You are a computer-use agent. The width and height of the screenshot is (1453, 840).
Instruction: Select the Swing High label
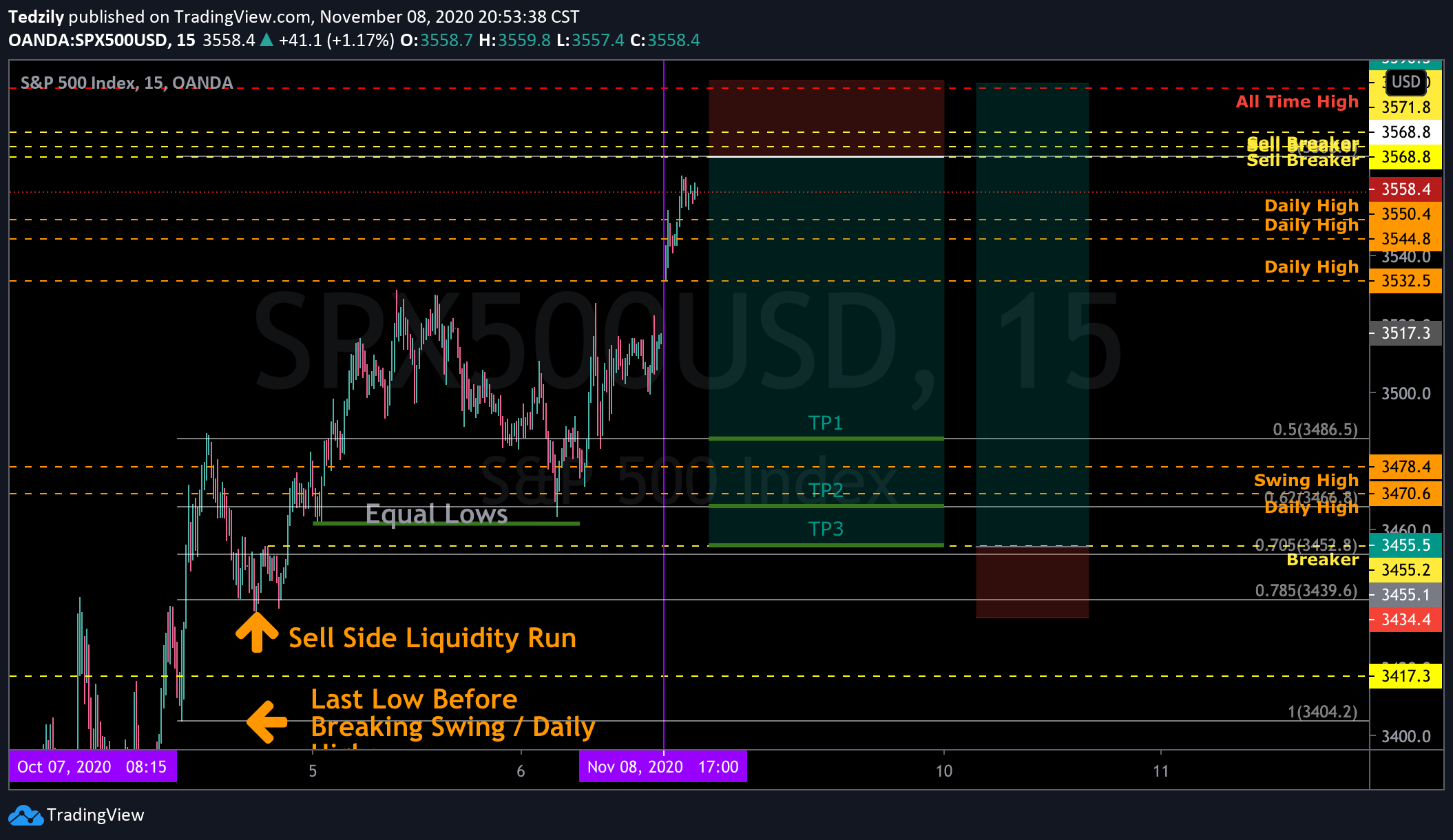[1306, 480]
